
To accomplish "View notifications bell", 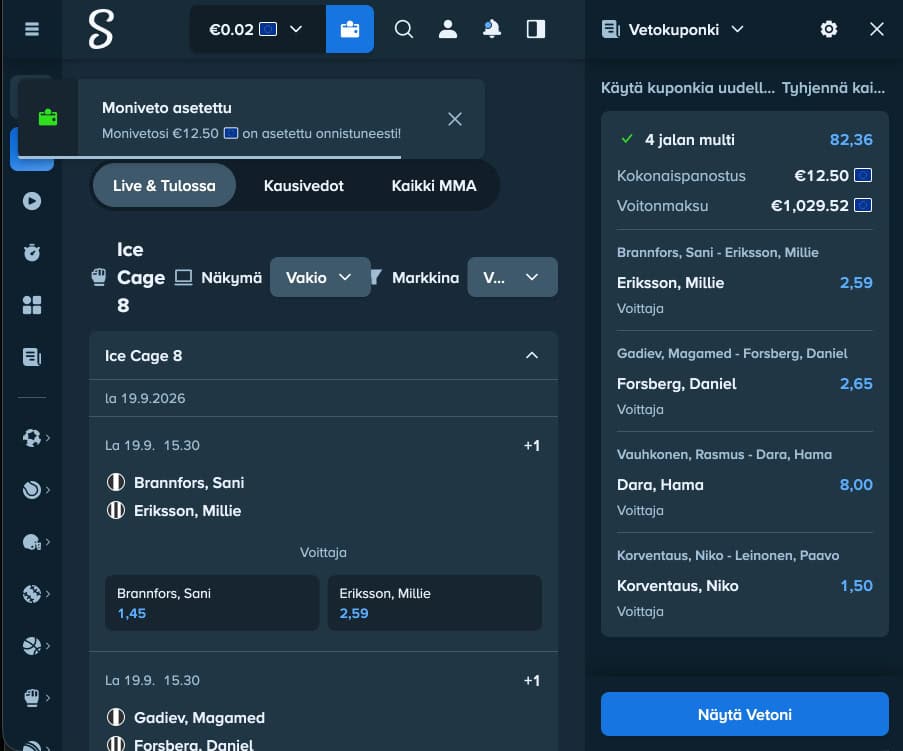I will (491, 29).
